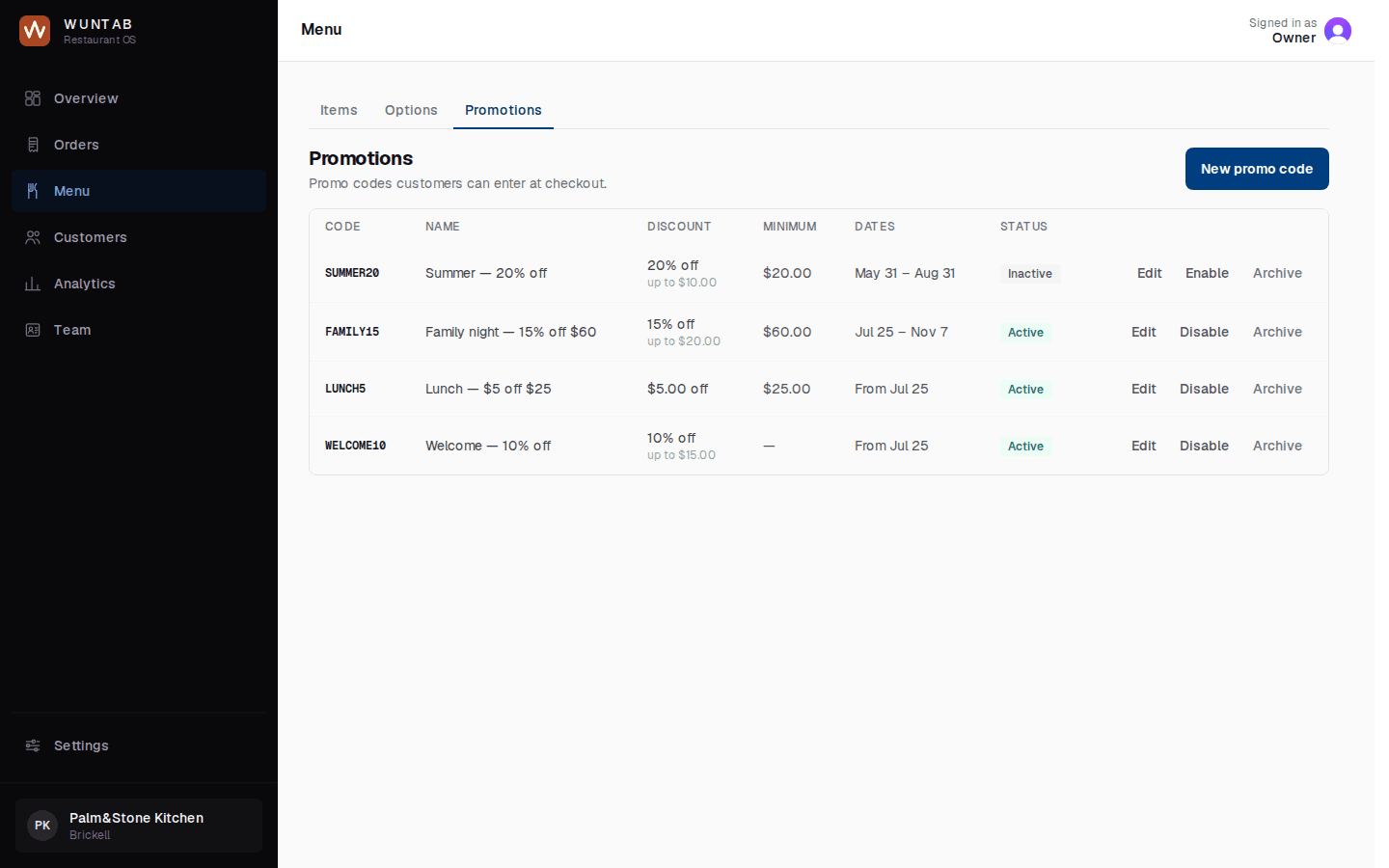The image size is (1389, 868).
Task: Open Overview via its grid icon
Action: 33,98
